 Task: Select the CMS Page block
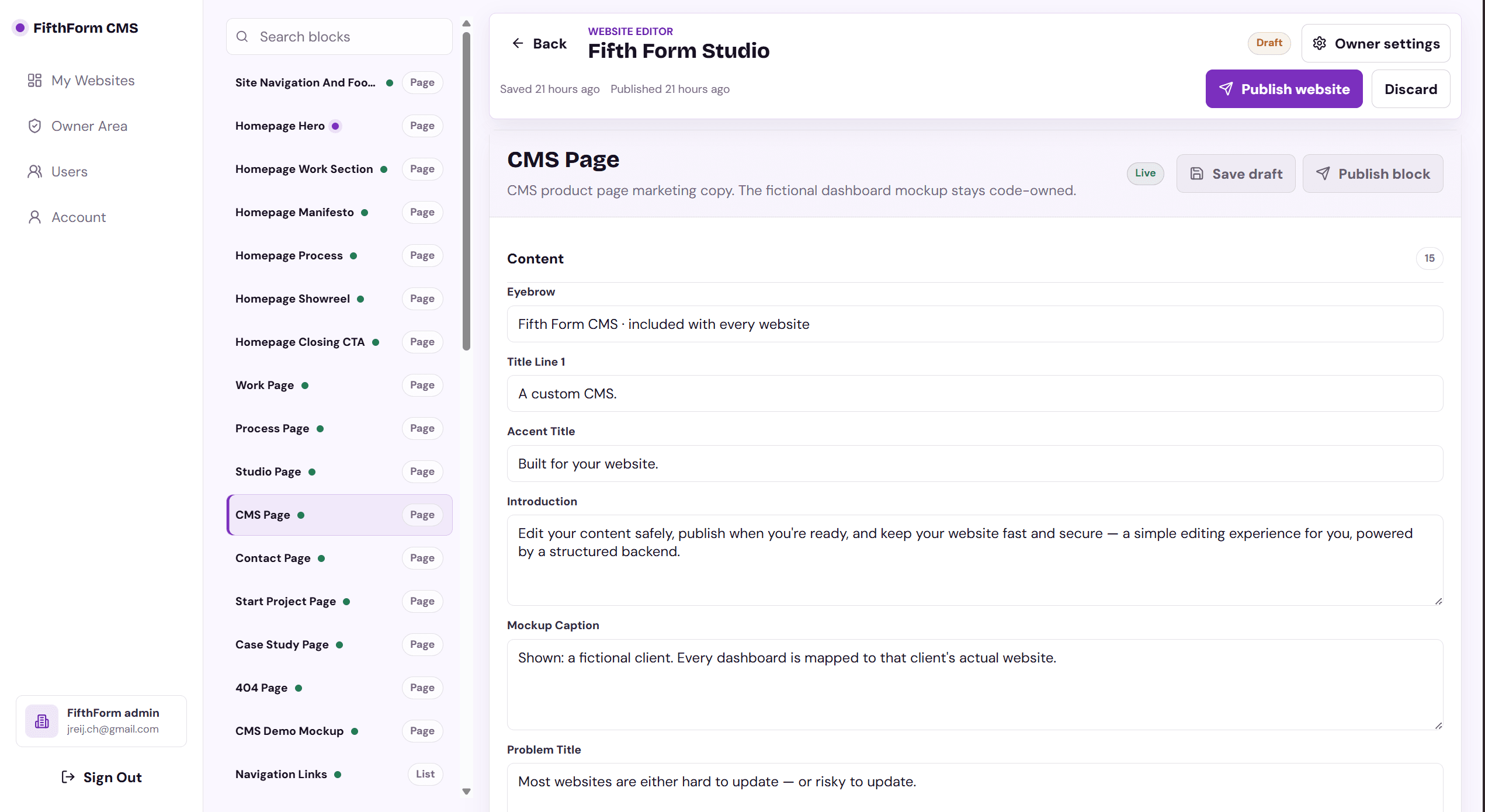(339, 515)
